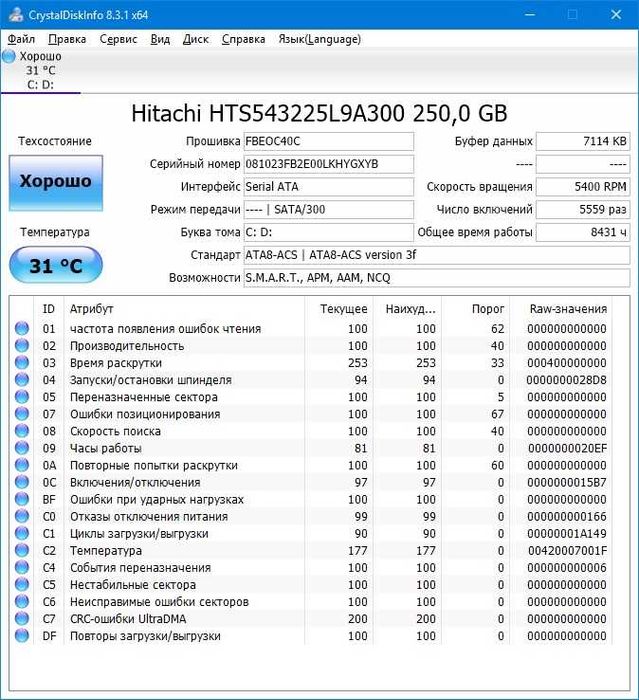
Task: Click the Текущее column header
Action: coord(339,308)
